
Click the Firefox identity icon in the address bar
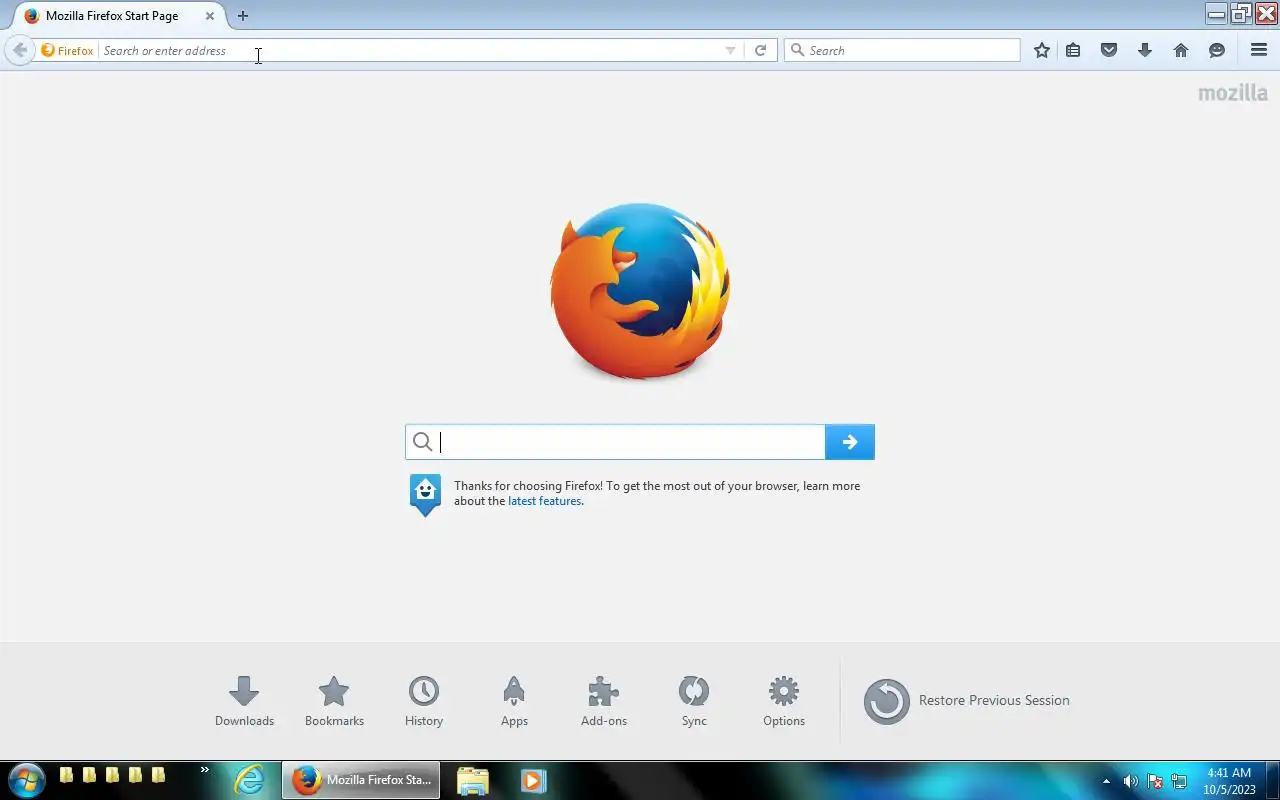click(x=67, y=50)
